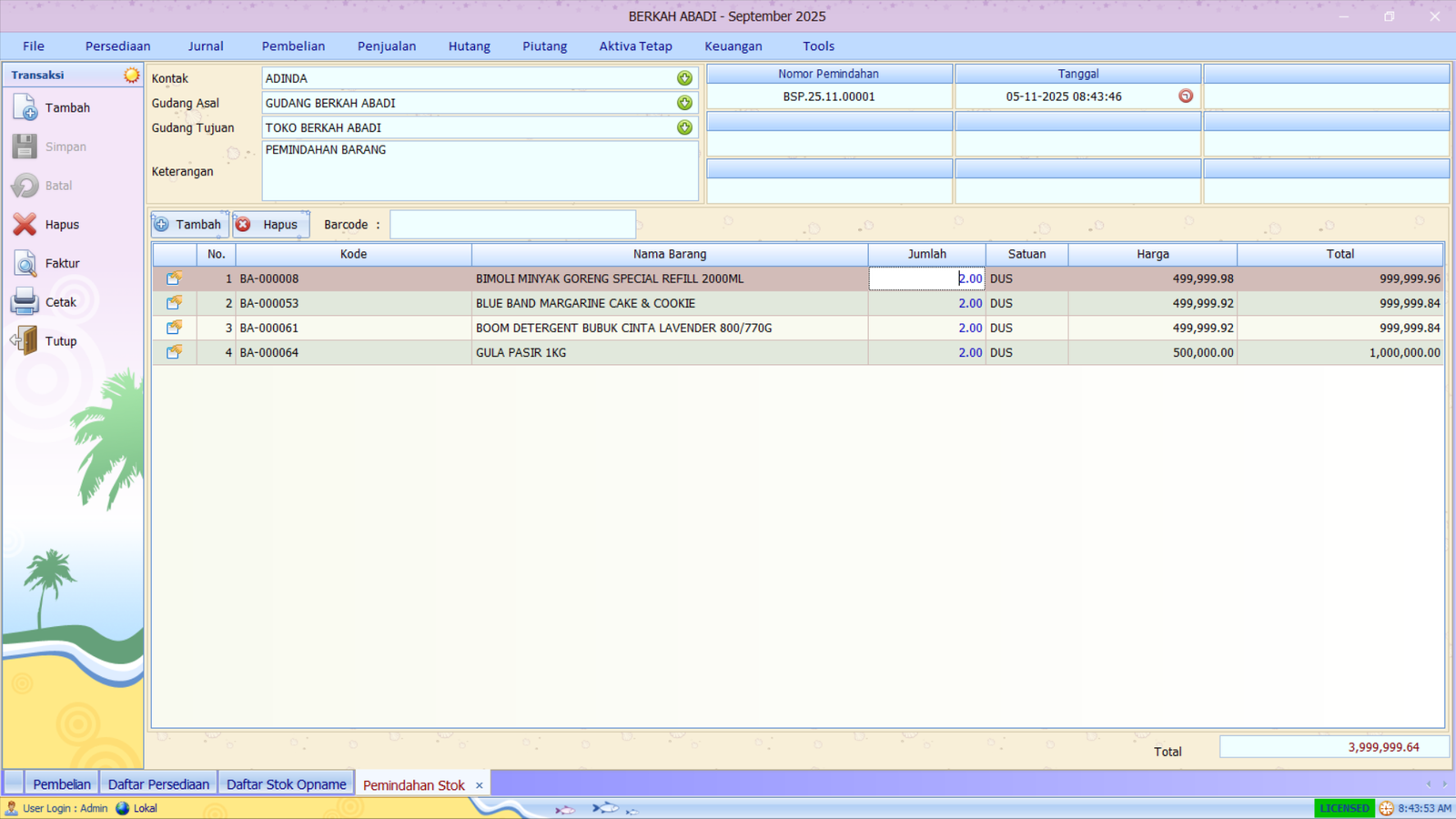Expand Gudang Tujuan selection list
The image size is (1456, 819).
pyautogui.click(x=684, y=128)
